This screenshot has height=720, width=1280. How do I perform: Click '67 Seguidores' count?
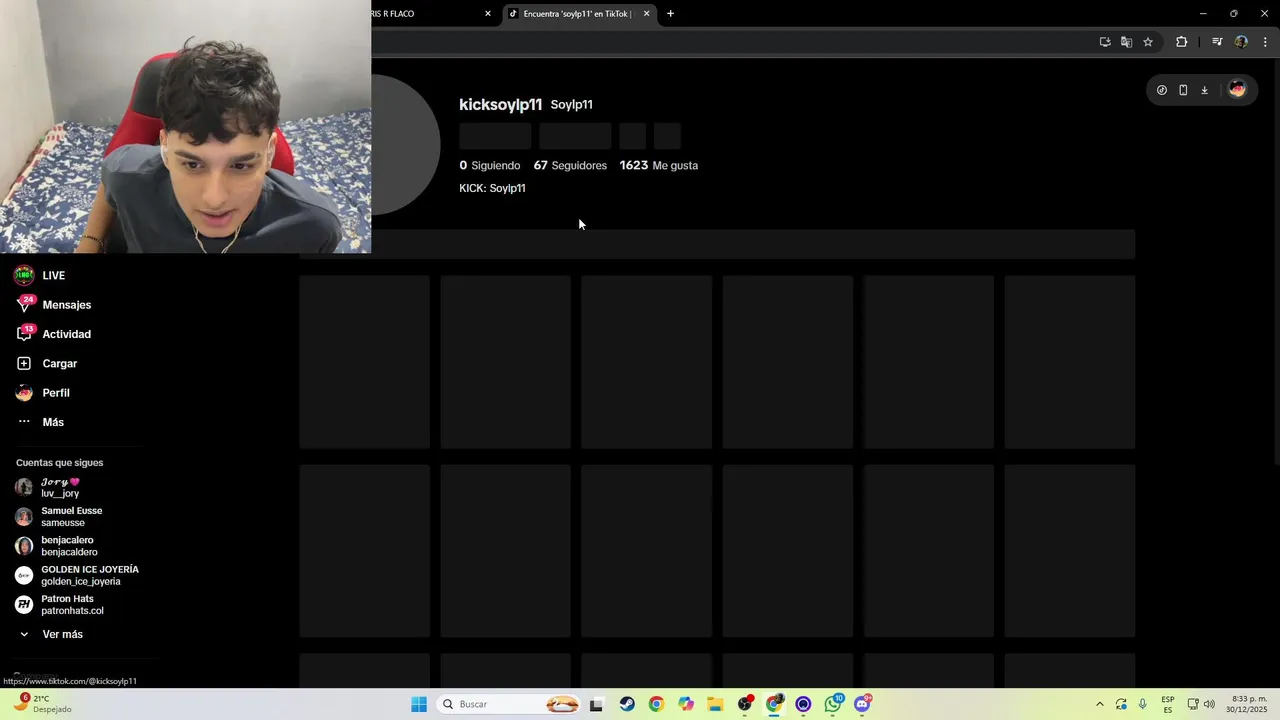570,166
